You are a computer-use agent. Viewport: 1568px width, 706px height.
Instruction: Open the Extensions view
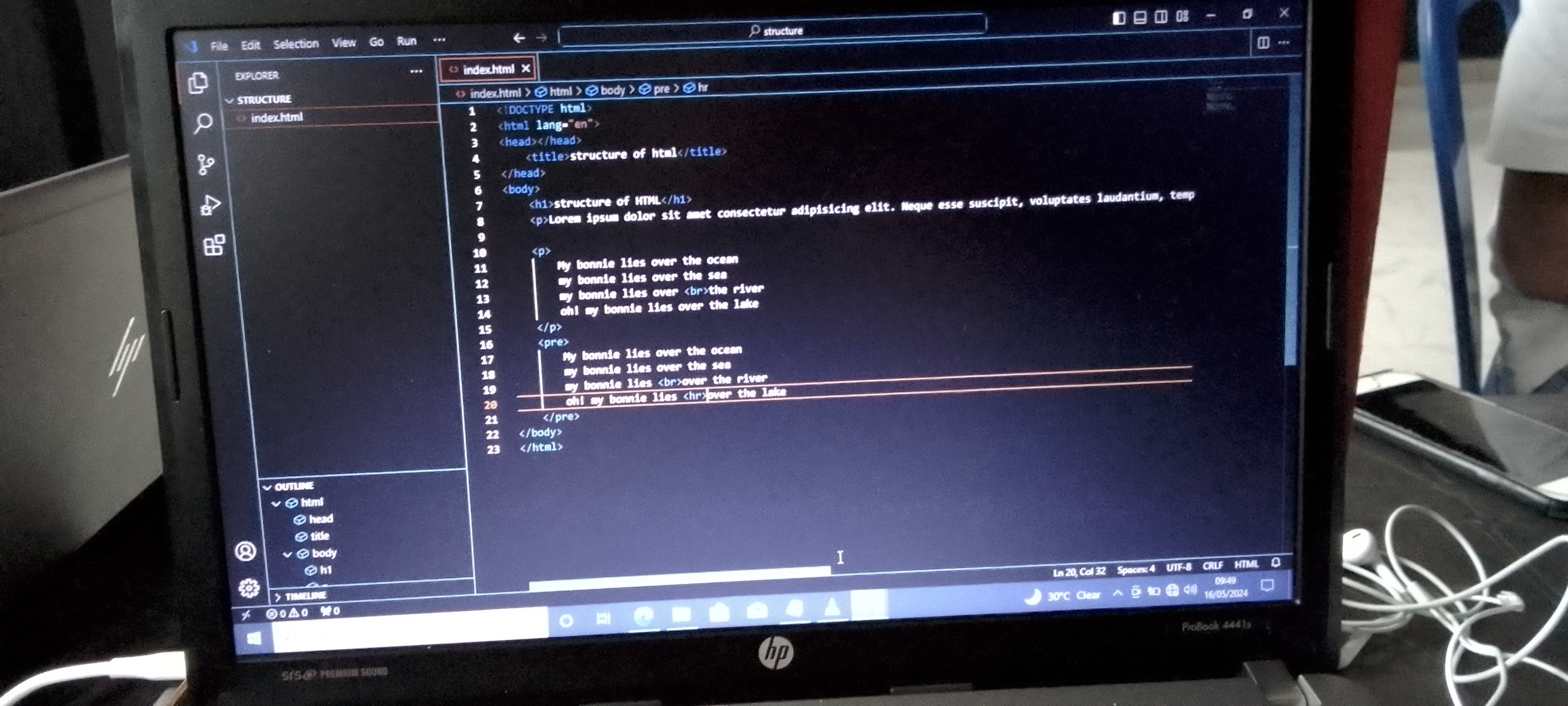[x=214, y=245]
